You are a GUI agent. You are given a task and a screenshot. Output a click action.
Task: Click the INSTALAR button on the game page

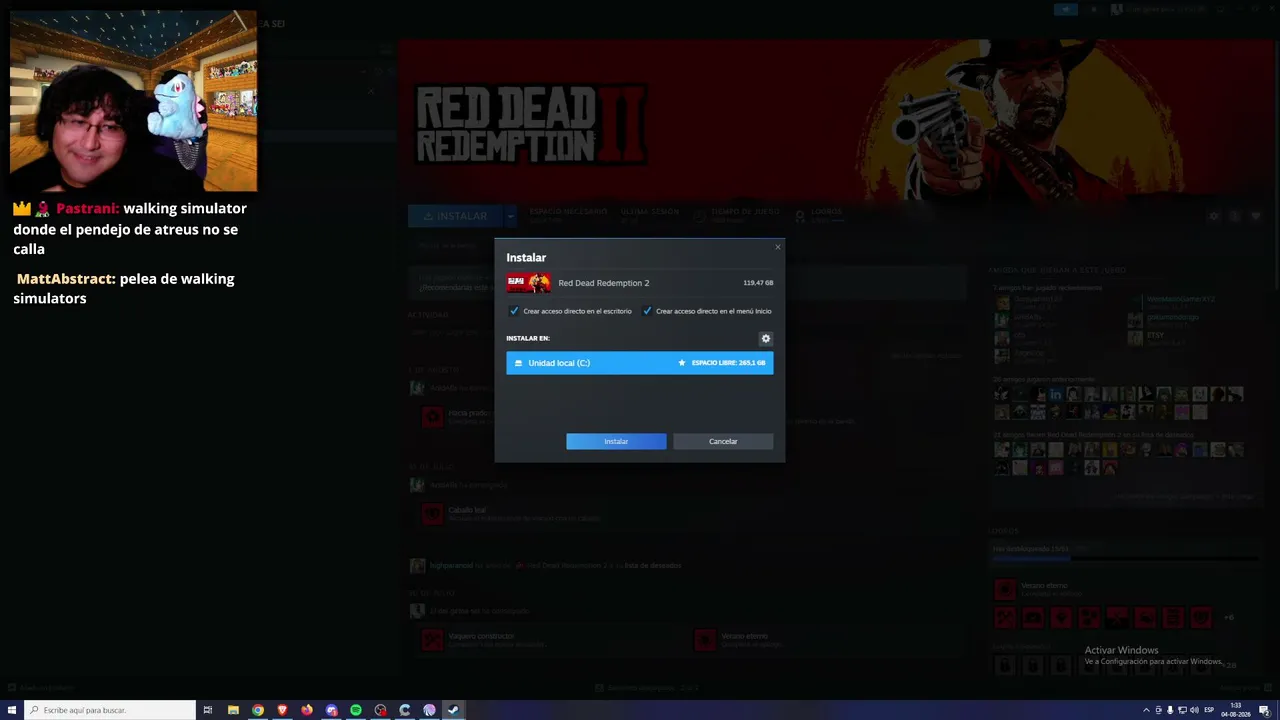pyautogui.click(x=455, y=216)
